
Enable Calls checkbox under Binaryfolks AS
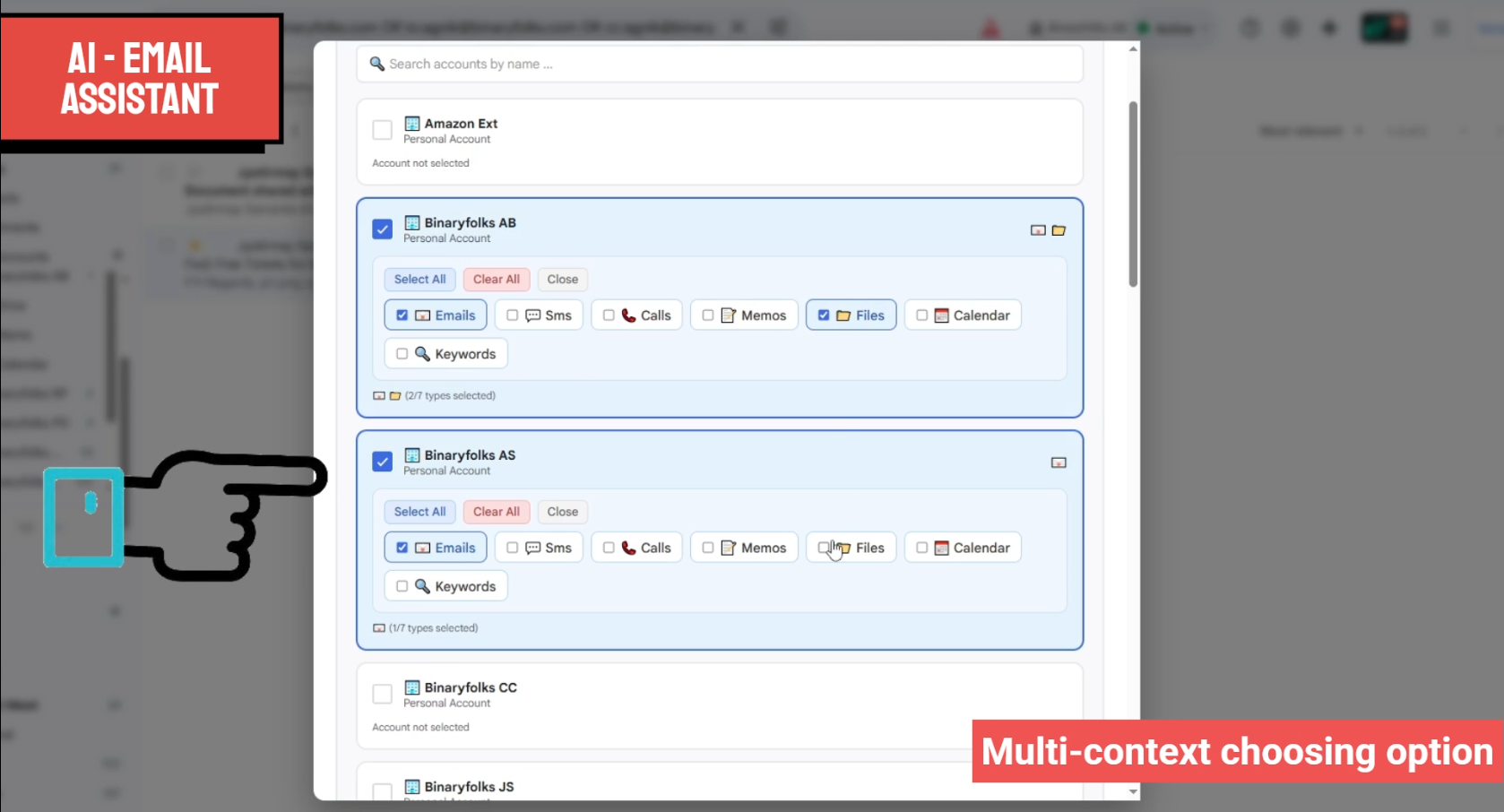point(609,548)
